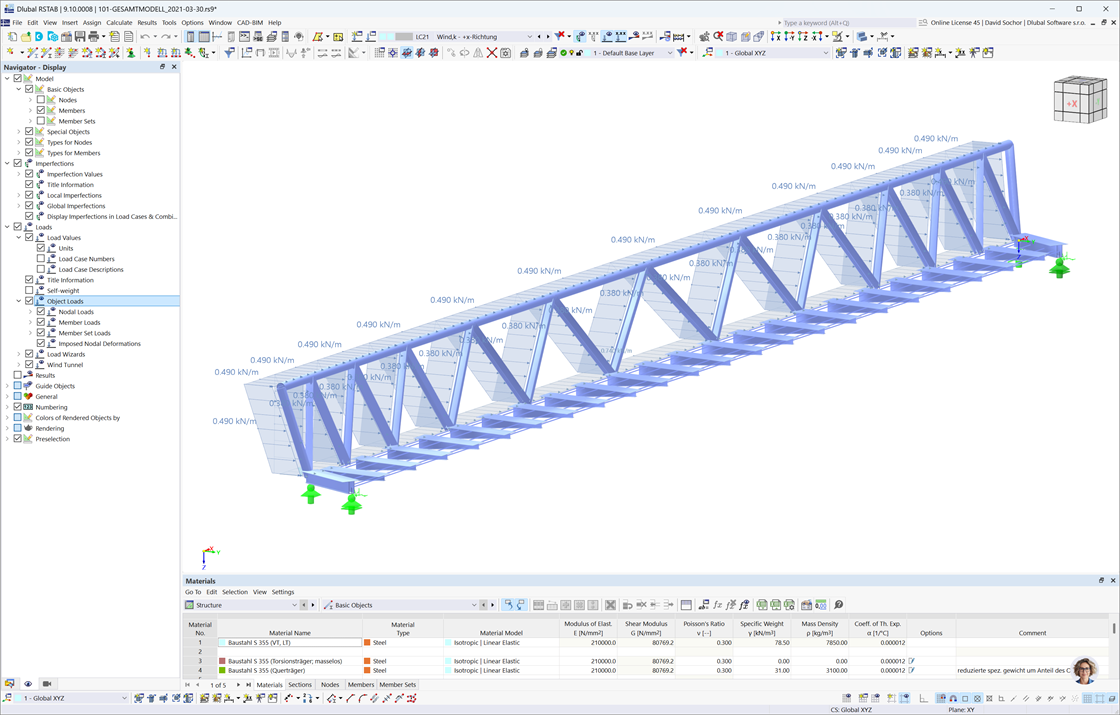Image resolution: width=1120 pixels, height=715 pixels.
Task: Click the color swatch beside Default Base Layer
Action: (587, 52)
